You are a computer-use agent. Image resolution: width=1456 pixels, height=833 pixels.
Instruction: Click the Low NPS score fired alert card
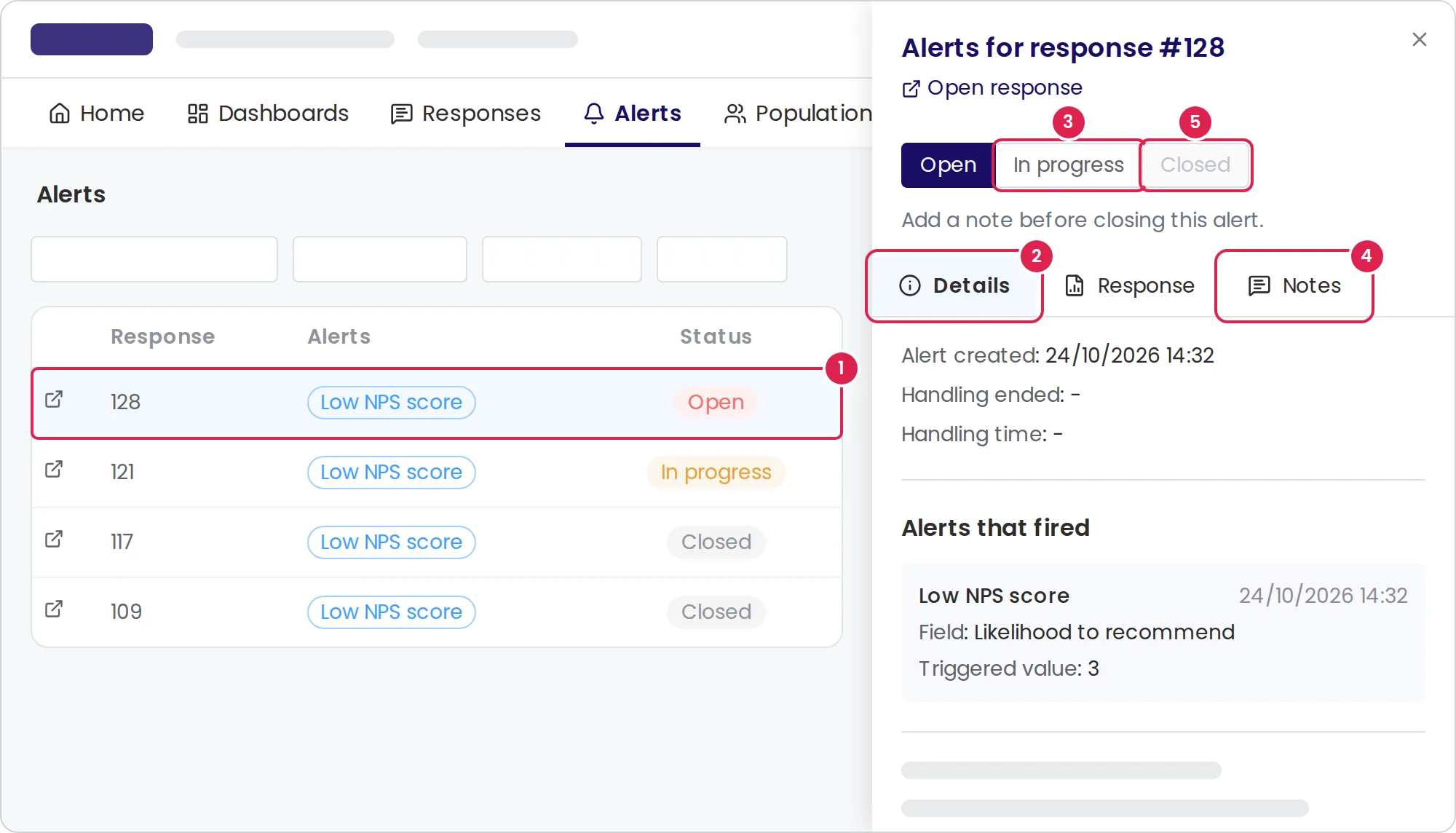pos(1163,632)
